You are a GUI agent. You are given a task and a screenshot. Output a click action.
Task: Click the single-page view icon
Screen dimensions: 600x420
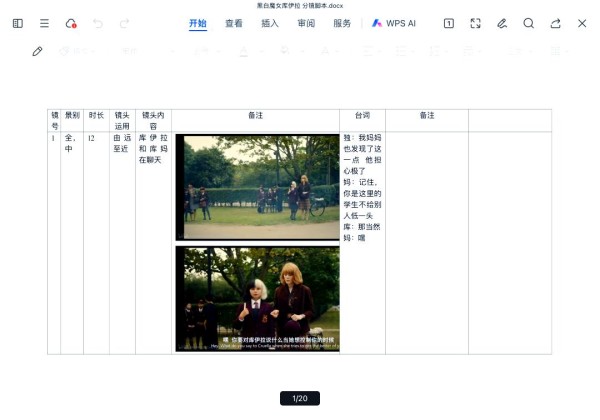pos(449,23)
